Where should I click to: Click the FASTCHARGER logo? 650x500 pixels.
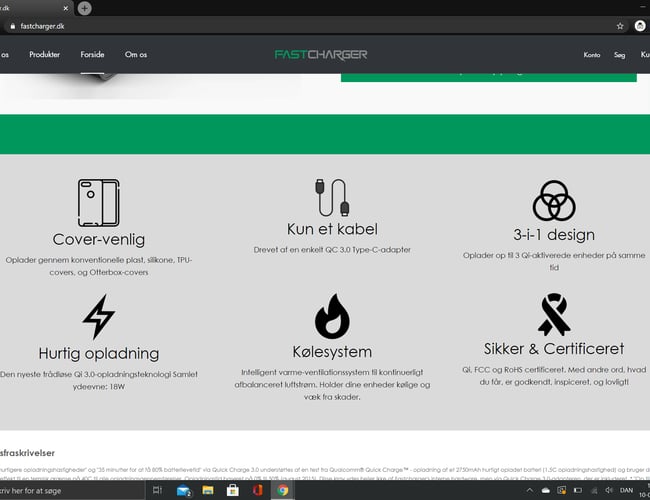(x=321, y=54)
